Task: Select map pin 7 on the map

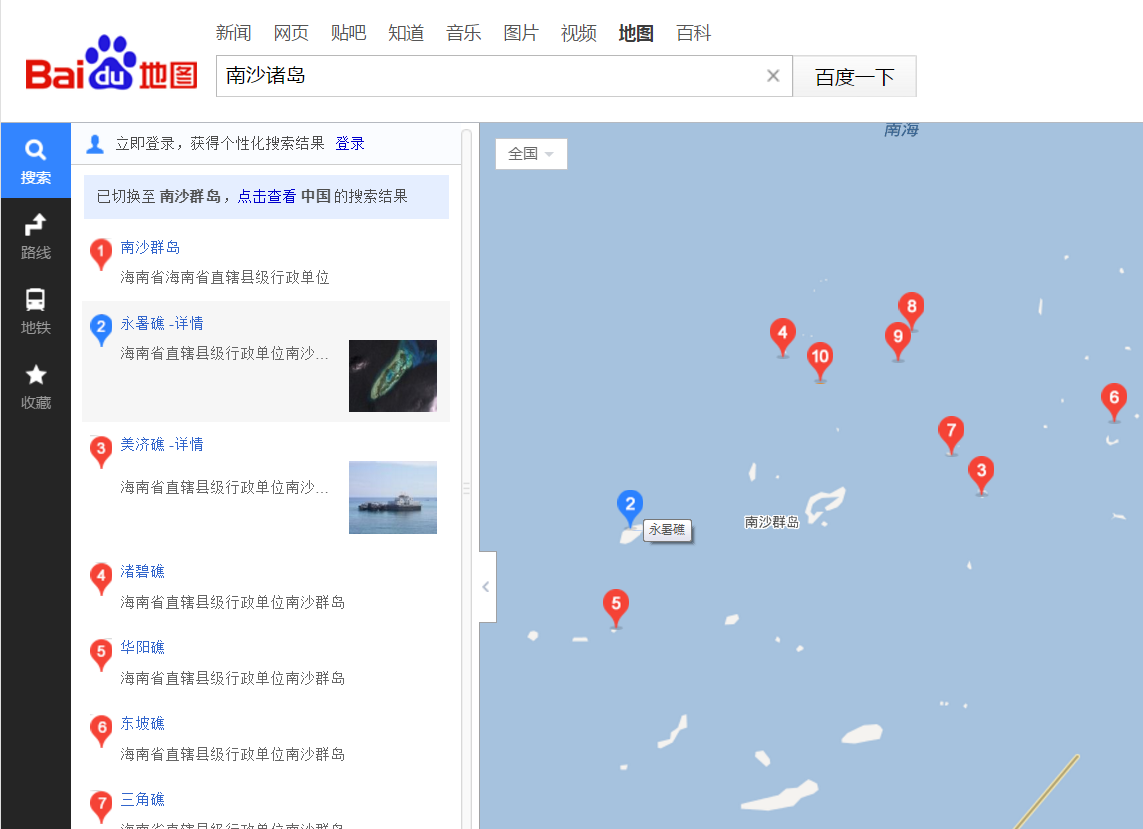Action: pyautogui.click(x=951, y=434)
